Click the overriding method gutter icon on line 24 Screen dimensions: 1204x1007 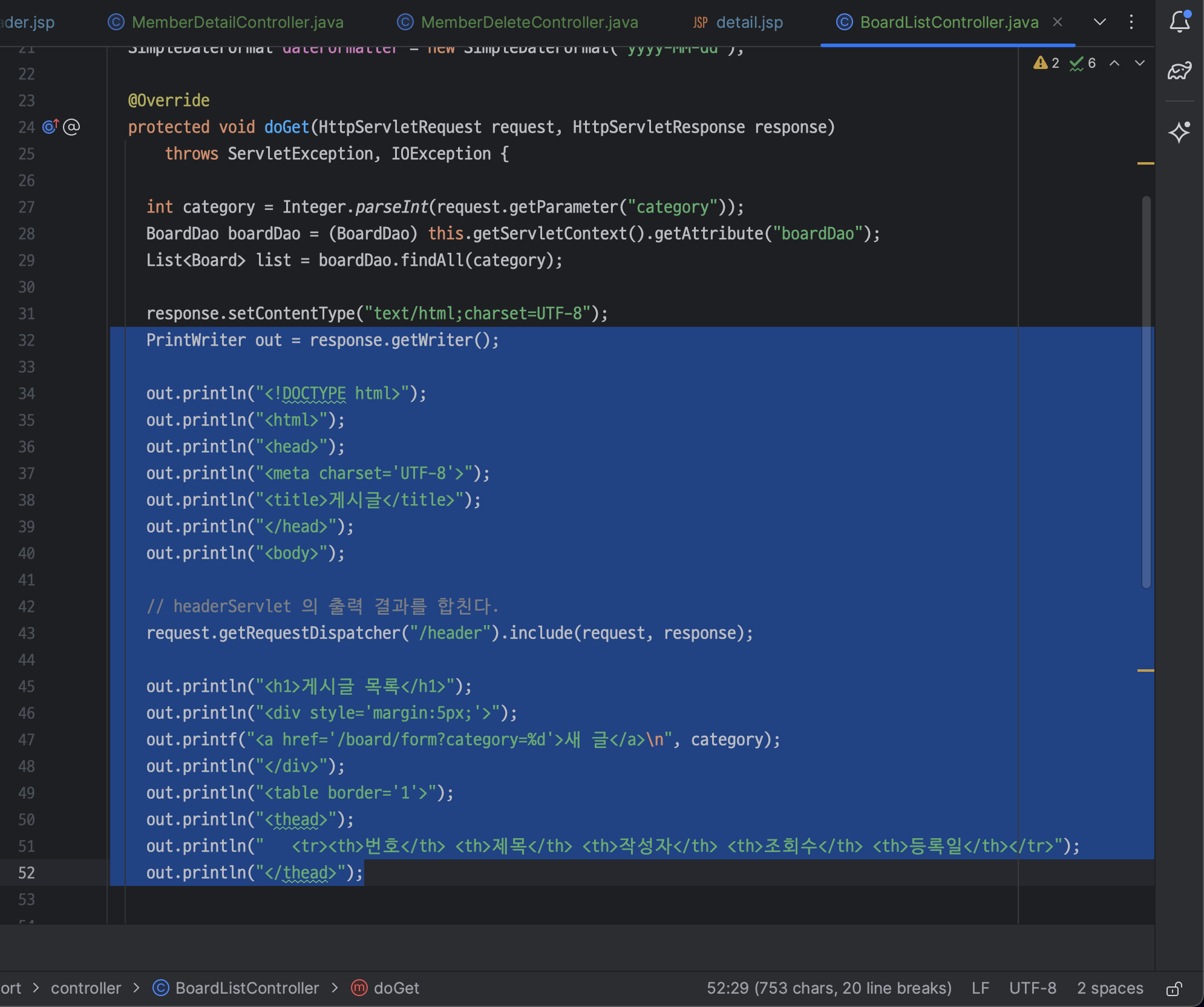tap(50, 127)
